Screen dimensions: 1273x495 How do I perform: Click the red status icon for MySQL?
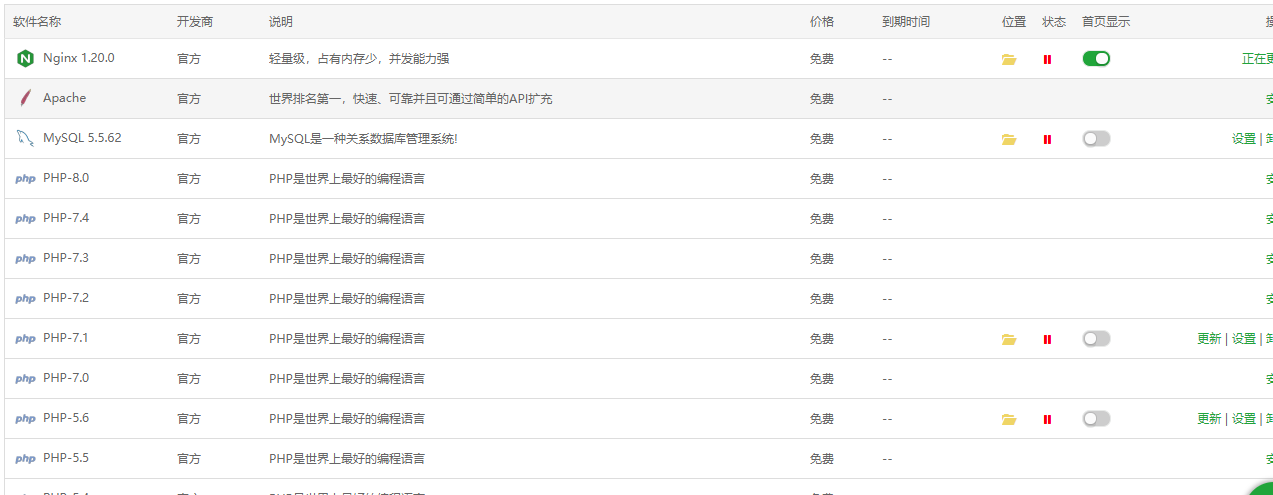pos(1047,140)
